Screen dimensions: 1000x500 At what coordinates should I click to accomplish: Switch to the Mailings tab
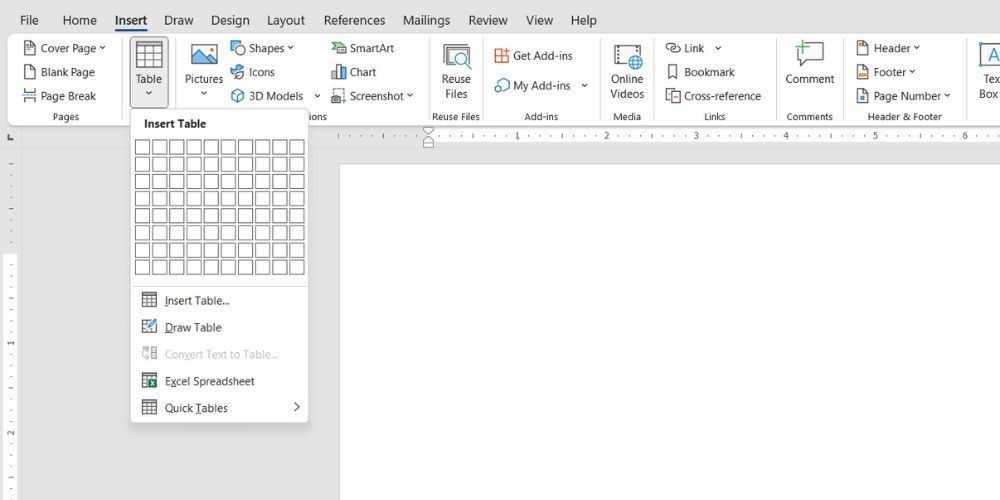pyautogui.click(x=427, y=20)
